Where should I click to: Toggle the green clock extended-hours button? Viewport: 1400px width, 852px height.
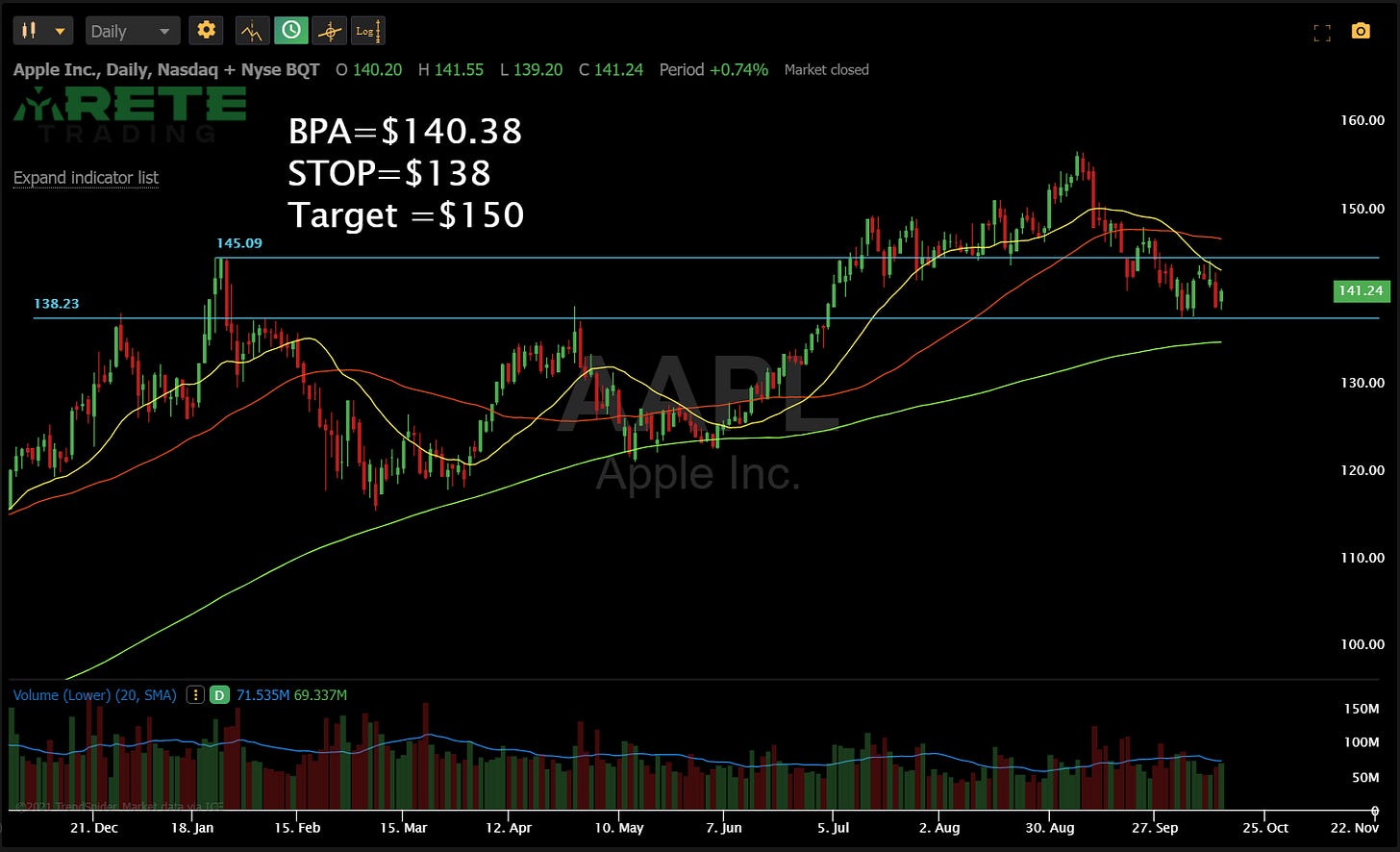click(x=291, y=31)
